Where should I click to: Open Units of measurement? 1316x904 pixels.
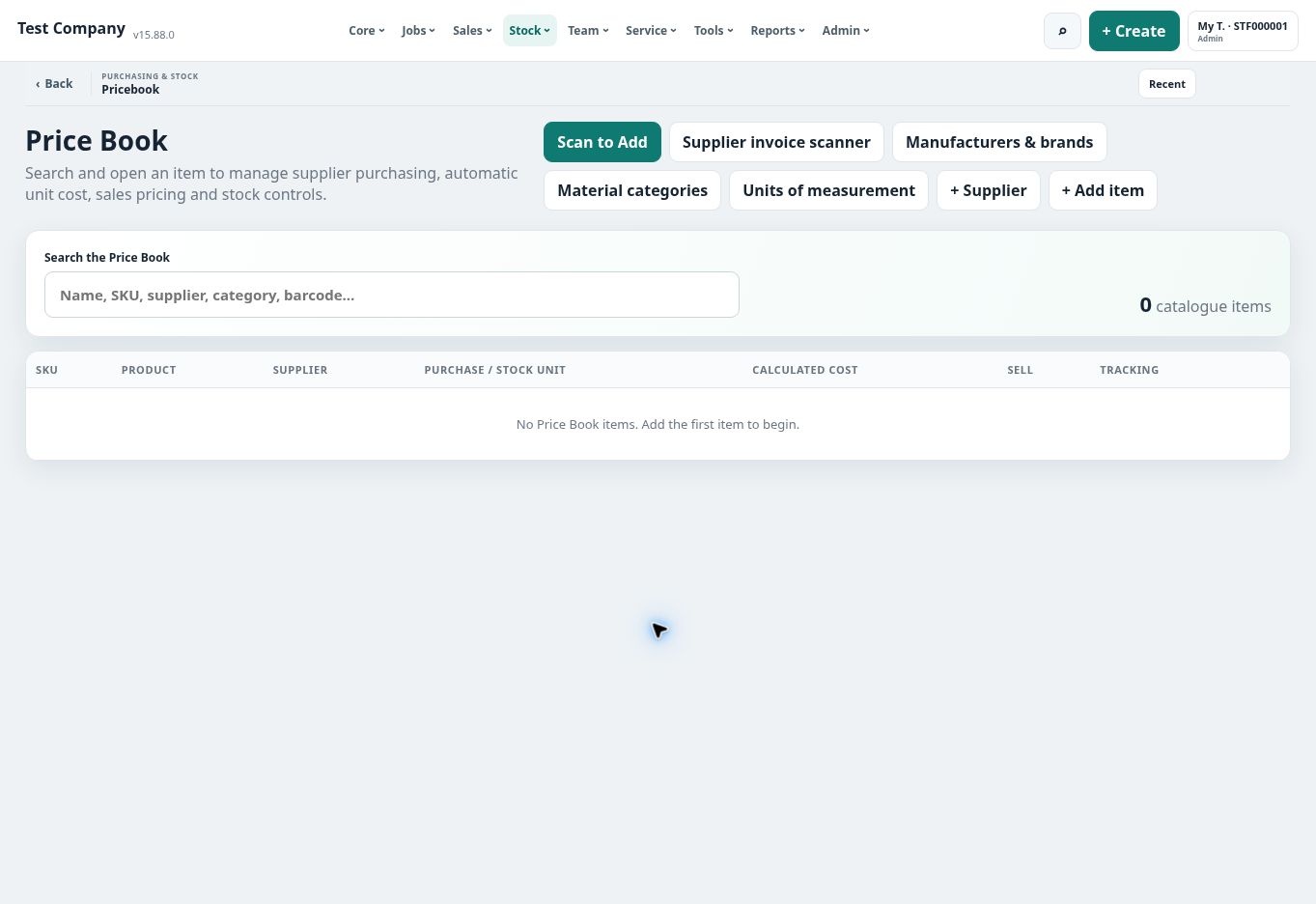(x=828, y=190)
